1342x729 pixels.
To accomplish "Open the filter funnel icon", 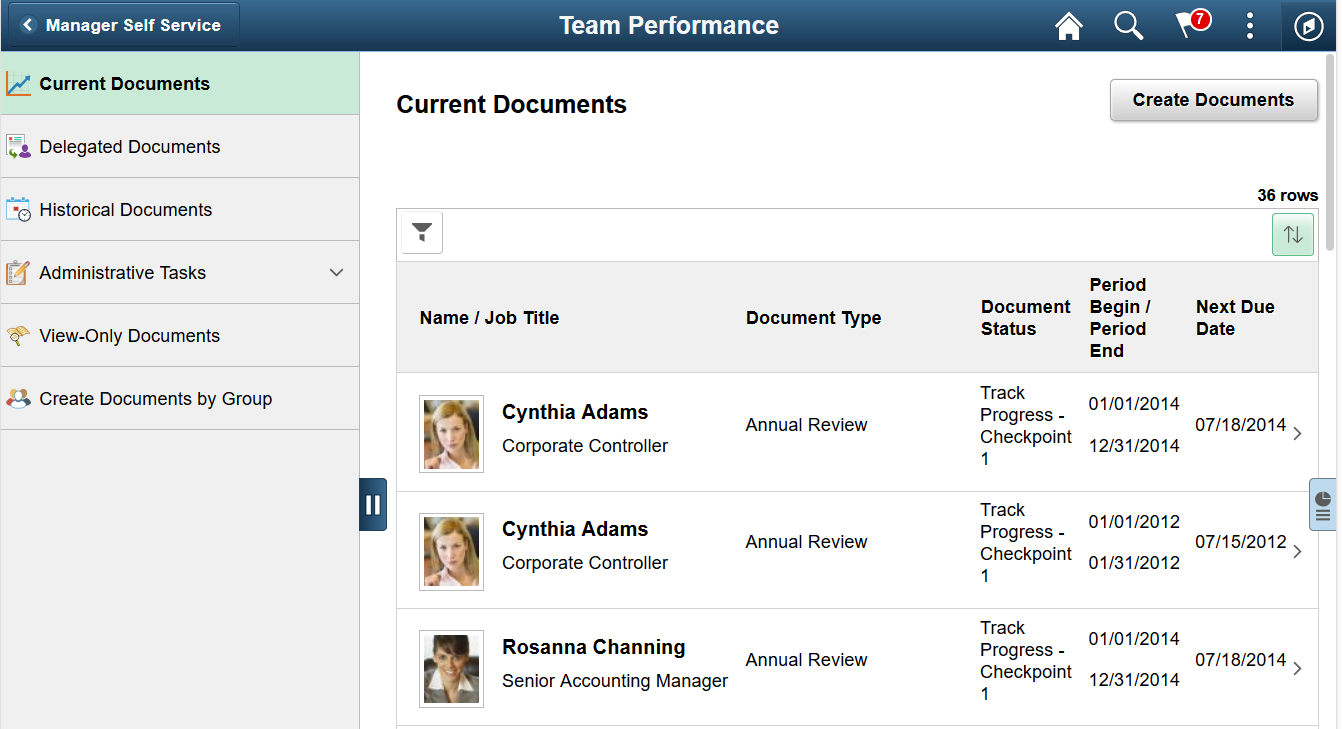I will pos(422,233).
